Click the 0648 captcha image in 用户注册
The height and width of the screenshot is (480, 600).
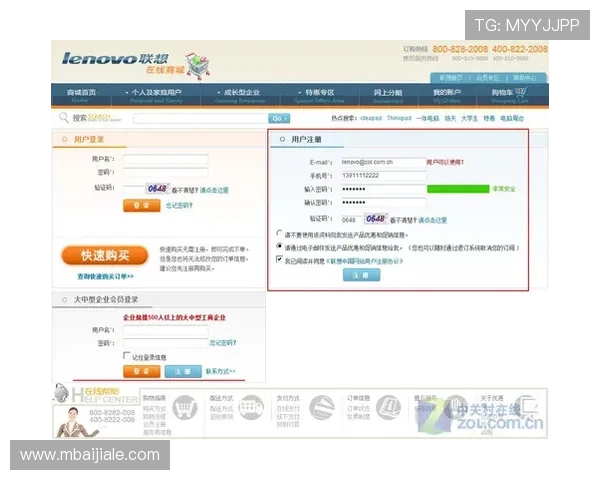pyautogui.click(x=375, y=219)
